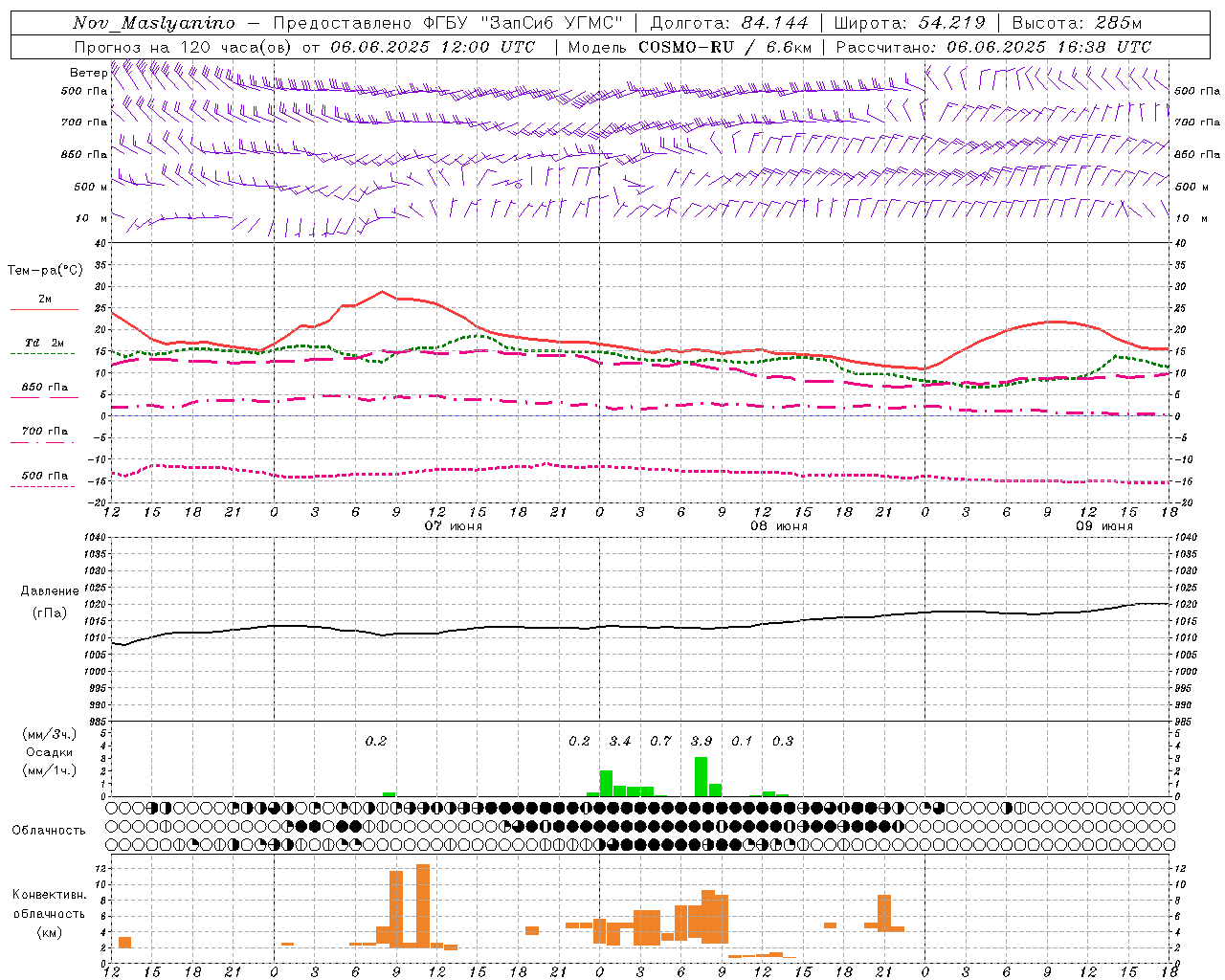This screenshot has height=980, width=1225.
Task: Click the (мм/3ч.) precipitation unit label
Action: point(50,734)
